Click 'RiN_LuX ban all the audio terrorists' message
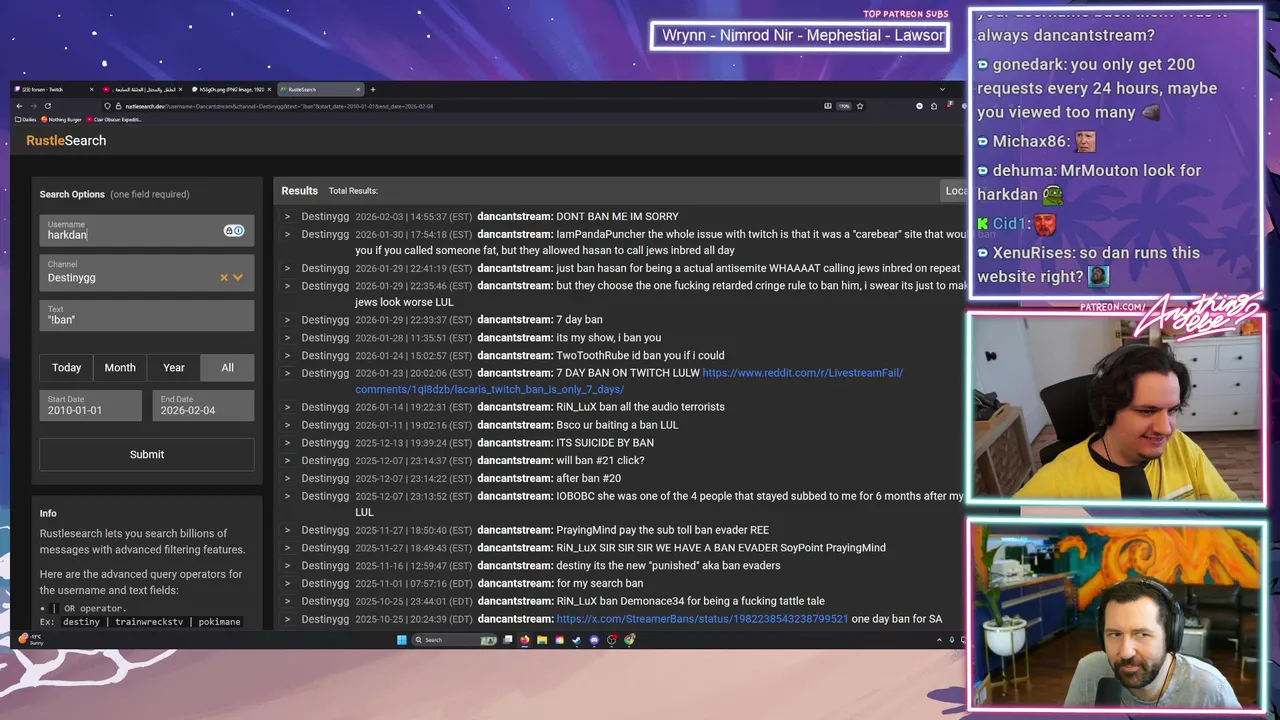This screenshot has width=1280, height=720. (640, 407)
